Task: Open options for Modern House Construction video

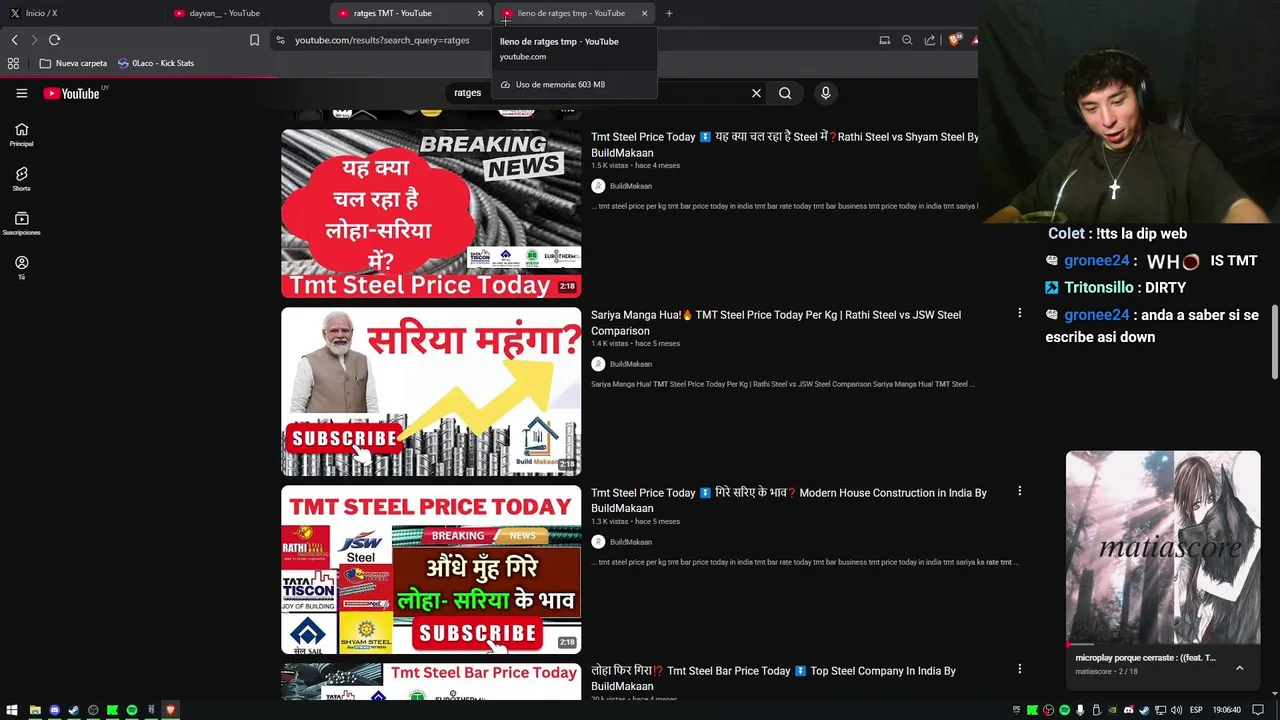Action: pos(1019,491)
